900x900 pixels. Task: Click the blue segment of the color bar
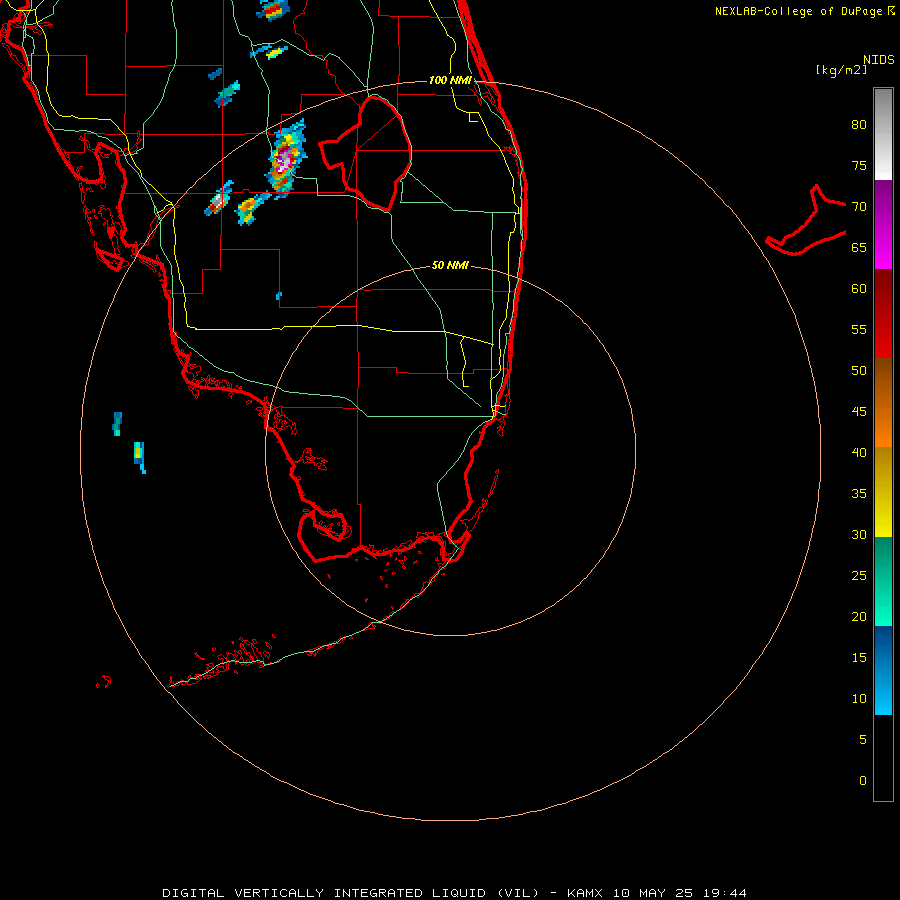click(x=883, y=670)
